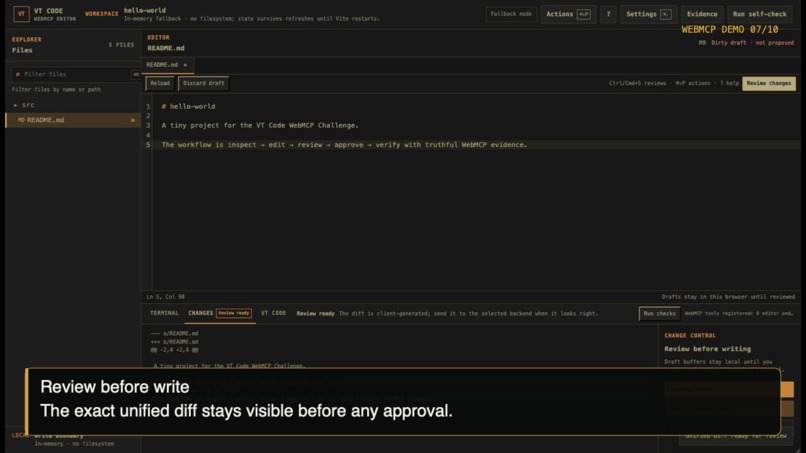Click the unsaved dot on README.md tab
Image resolution: width=806 pixels, height=453 pixels.
pyautogui.click(x=185, y=65)
